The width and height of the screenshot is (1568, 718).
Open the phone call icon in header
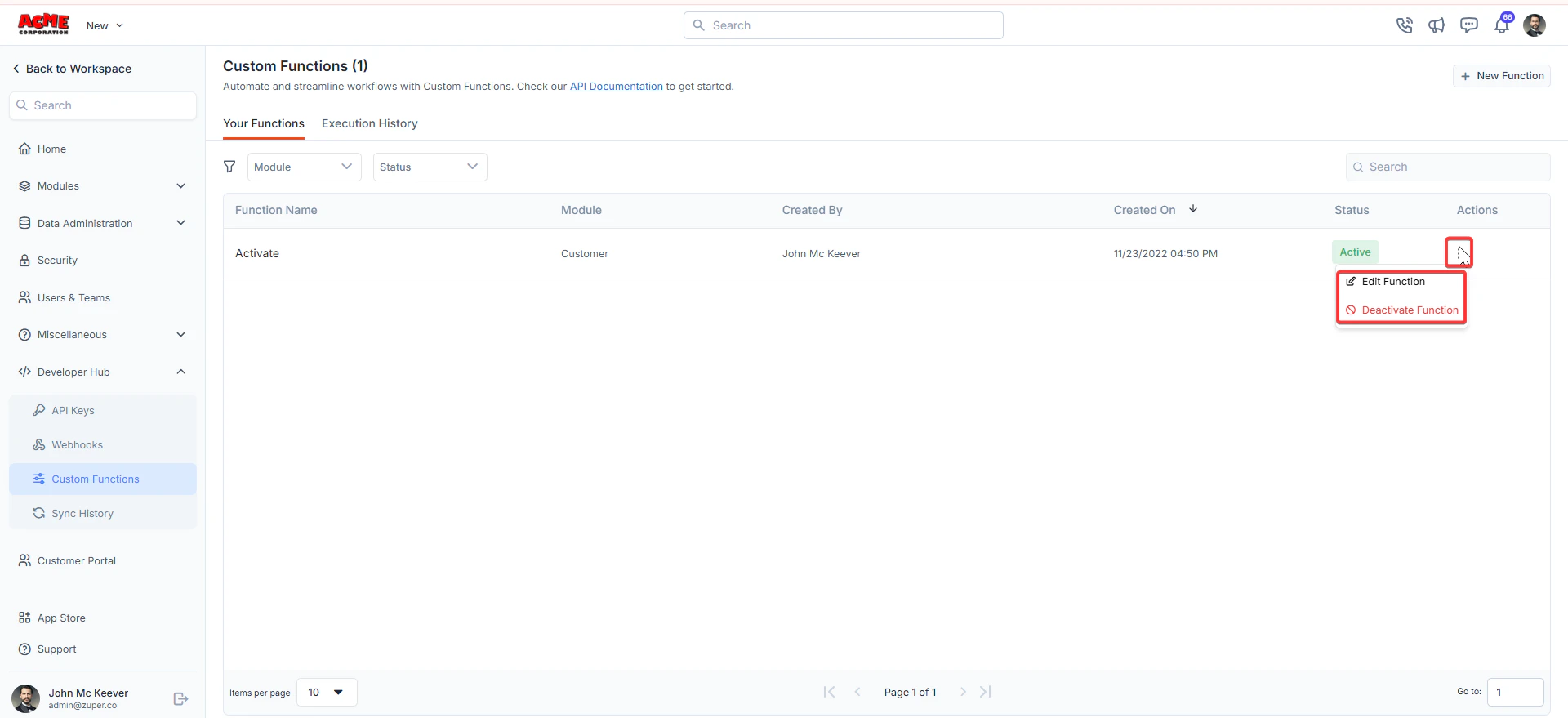click(1404, 25)
